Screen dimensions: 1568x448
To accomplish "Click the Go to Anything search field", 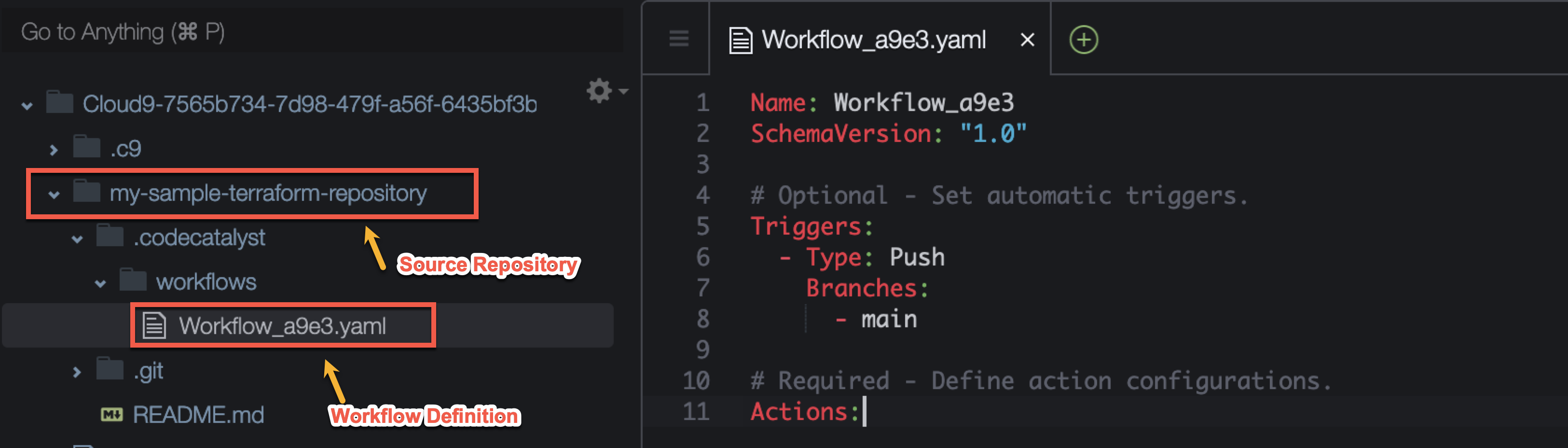I will tap(244, 31).
